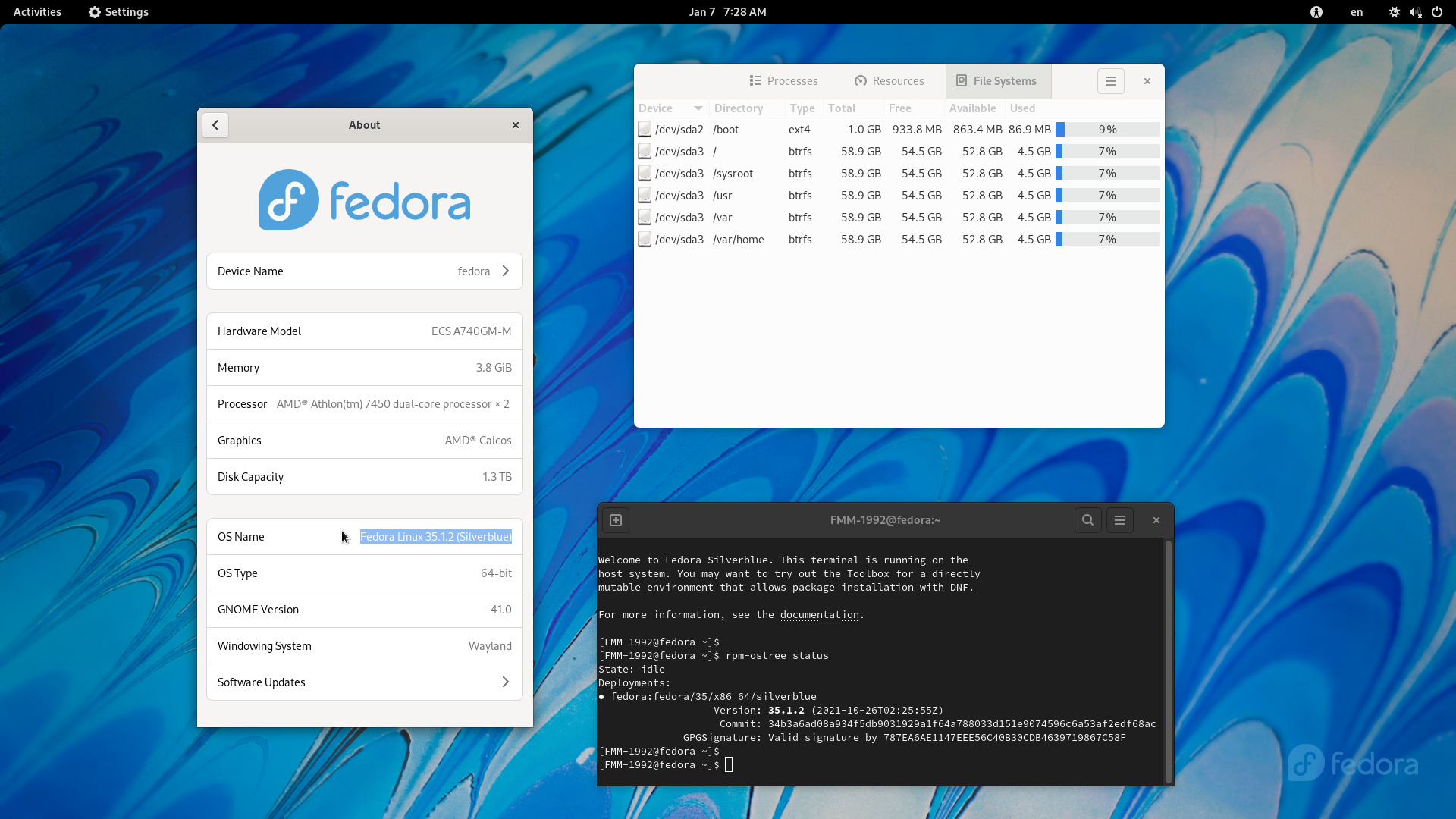Click ext4 type cell
Image resolution: width=1456 pixels, height=819 pixels.
click(799, 130)
